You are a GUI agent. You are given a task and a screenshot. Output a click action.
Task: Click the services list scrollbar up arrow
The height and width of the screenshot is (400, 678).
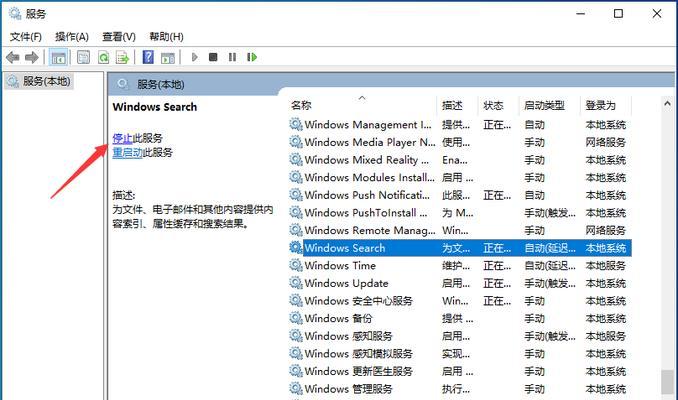[667, 103]
